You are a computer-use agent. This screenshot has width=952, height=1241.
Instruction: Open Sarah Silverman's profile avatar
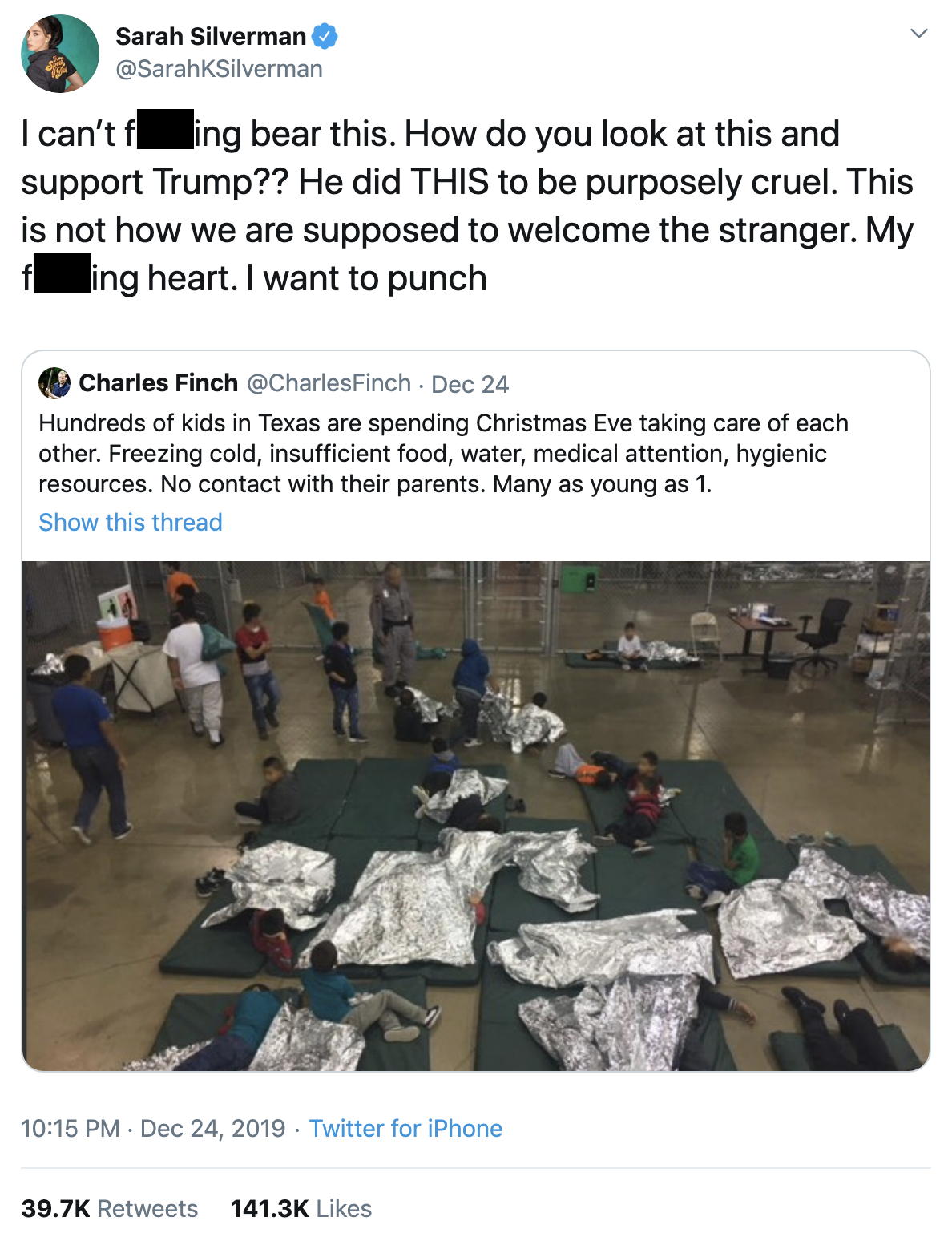click(60, 54)
